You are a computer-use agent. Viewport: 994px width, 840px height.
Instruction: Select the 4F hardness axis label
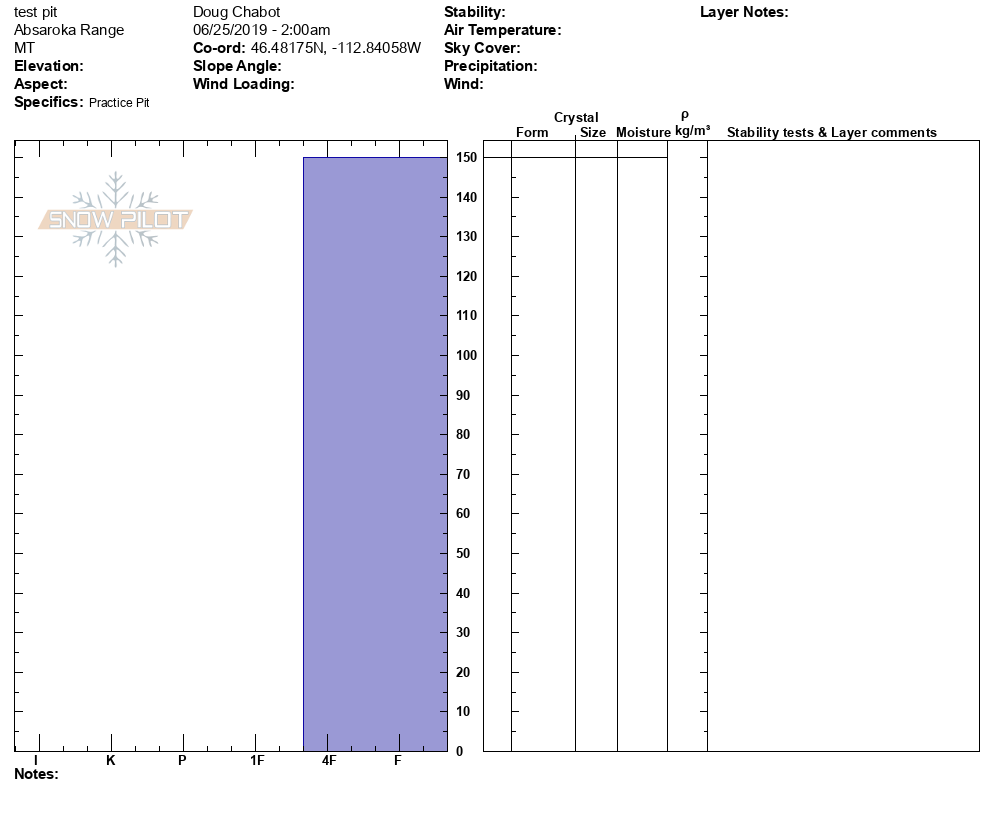pyautogui.click(x=329, y=761)
